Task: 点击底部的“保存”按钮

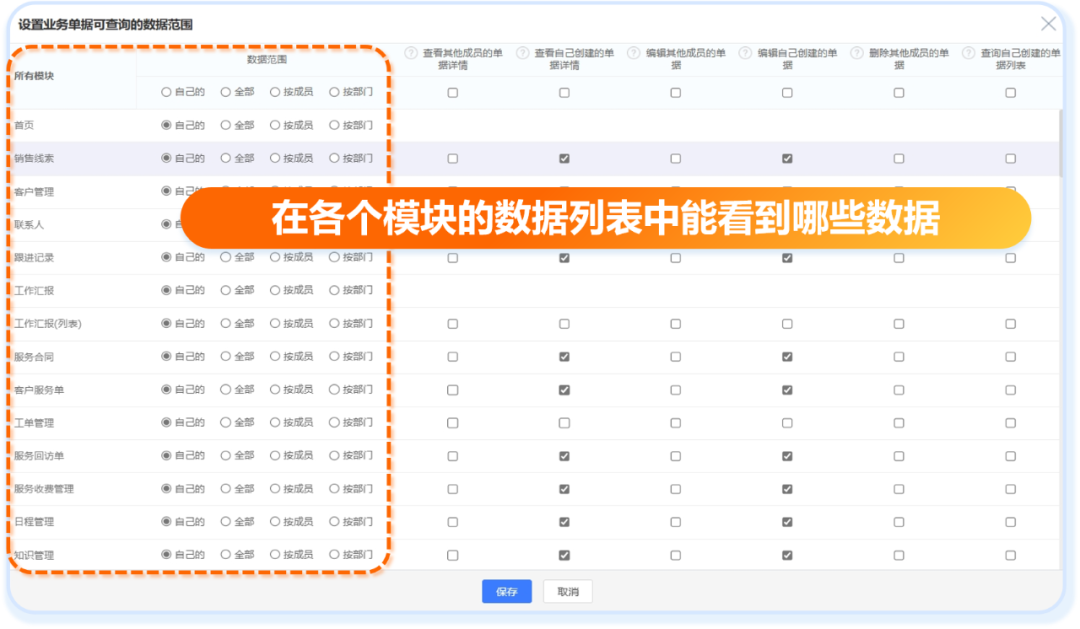Action: point(506,591)
